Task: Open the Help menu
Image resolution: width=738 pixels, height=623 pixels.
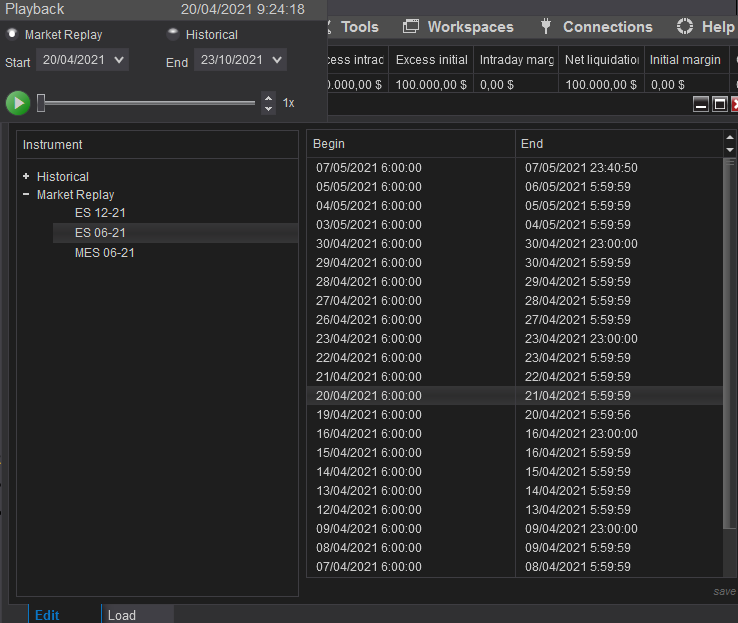Action: click(x=718, y=27)
